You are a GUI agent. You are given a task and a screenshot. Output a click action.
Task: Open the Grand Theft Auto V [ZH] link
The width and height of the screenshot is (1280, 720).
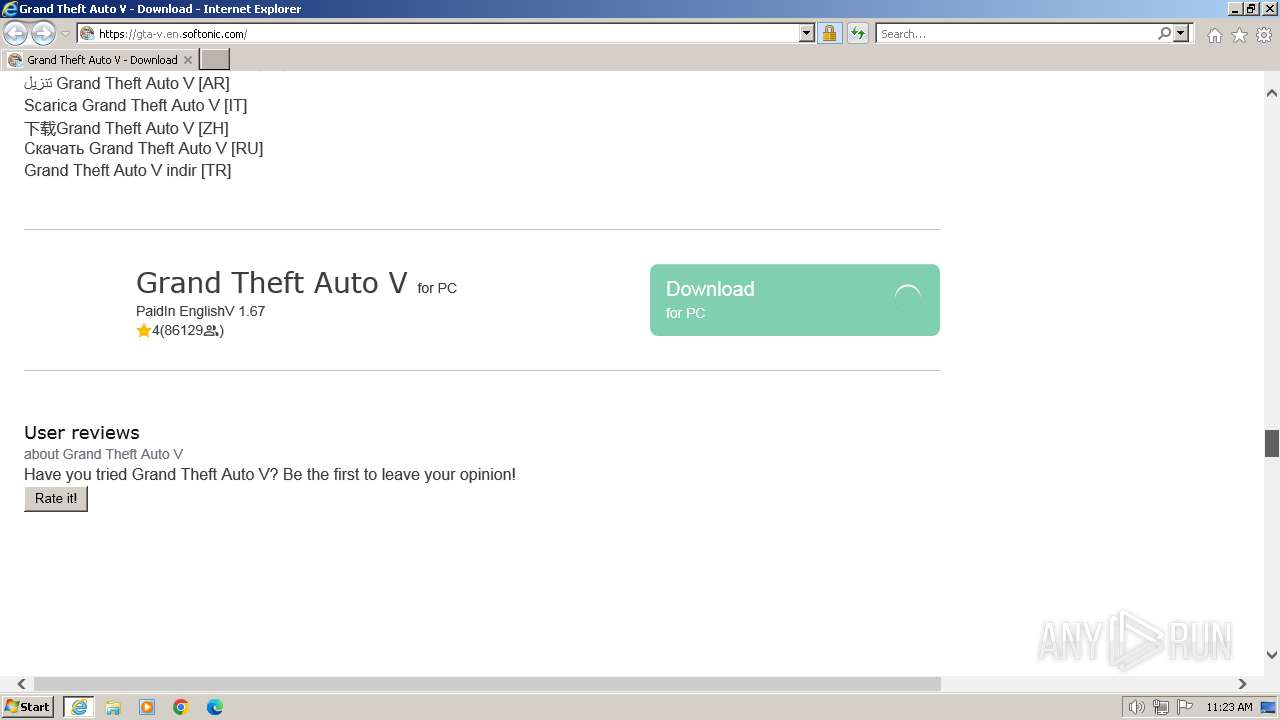point(126,128)
